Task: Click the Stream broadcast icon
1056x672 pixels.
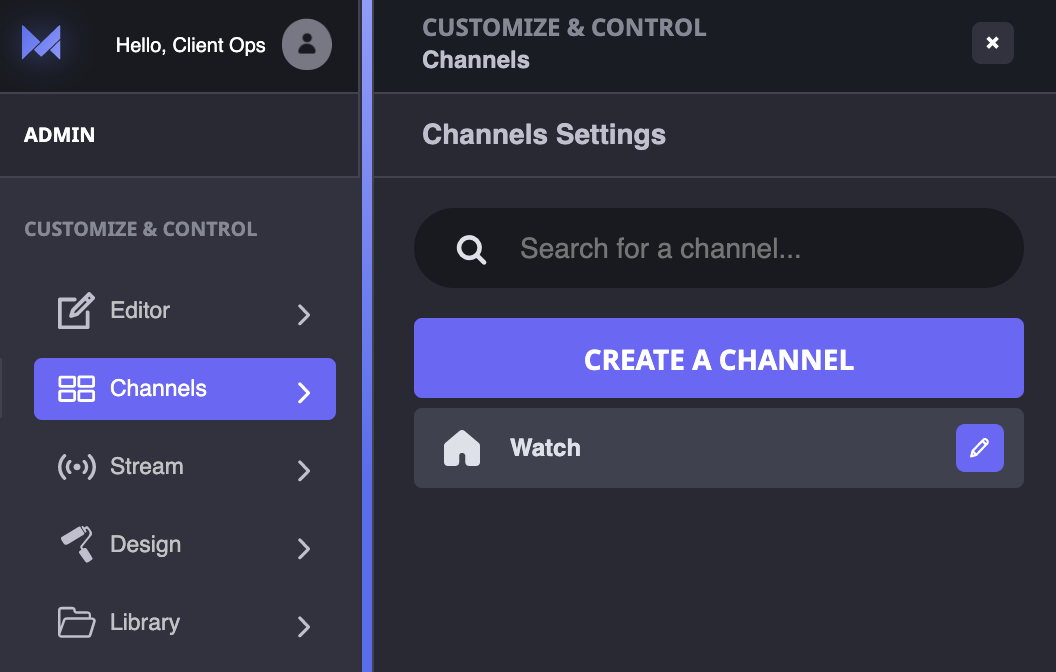Action: pos(77,467)
